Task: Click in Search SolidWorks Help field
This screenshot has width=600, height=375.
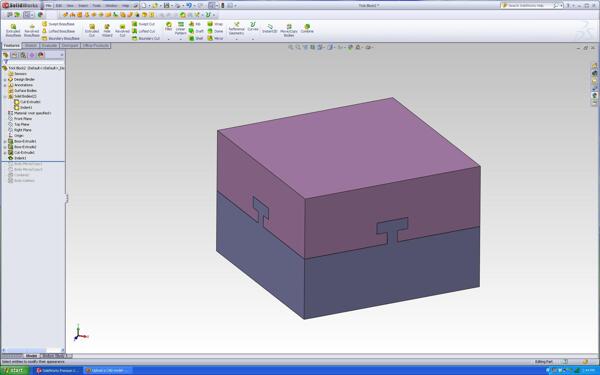Action: (530, 5)
